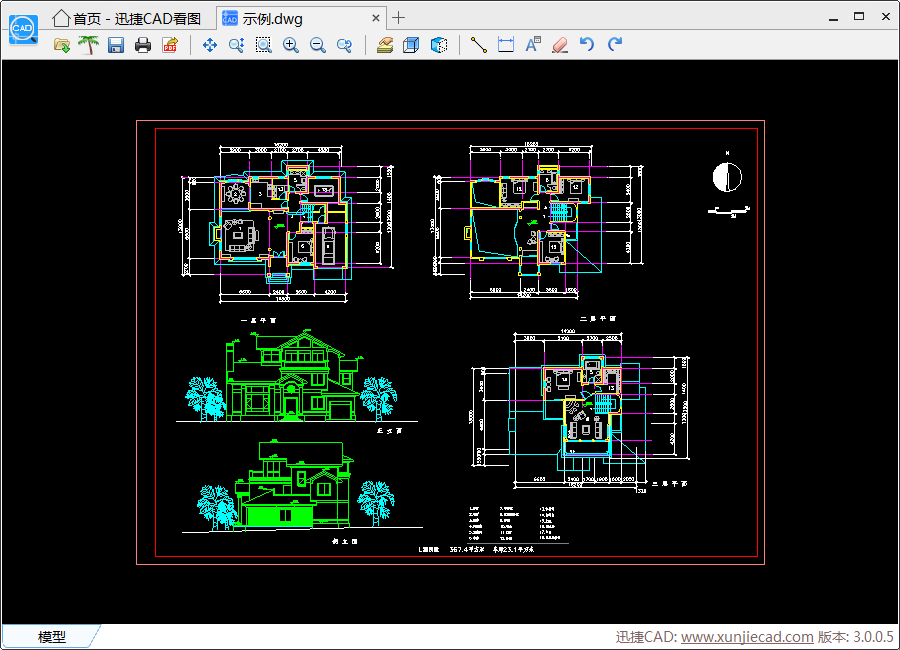The width and height of the screenshot is (900, 650).
Task: Open a DWG file with the folder icon
Action: click(x=61, y=45)
